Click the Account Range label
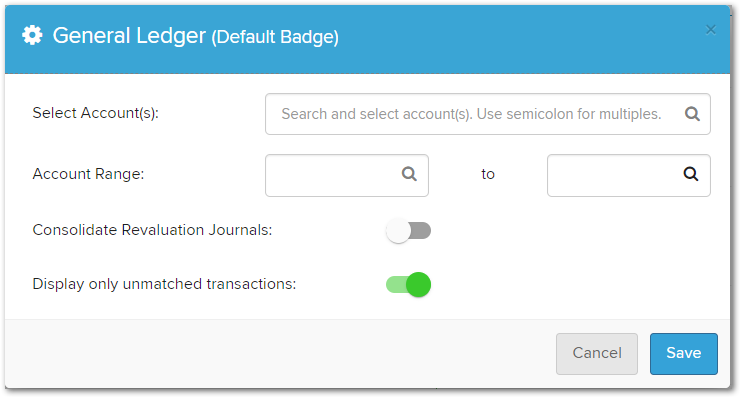 (x=88, y=174)
